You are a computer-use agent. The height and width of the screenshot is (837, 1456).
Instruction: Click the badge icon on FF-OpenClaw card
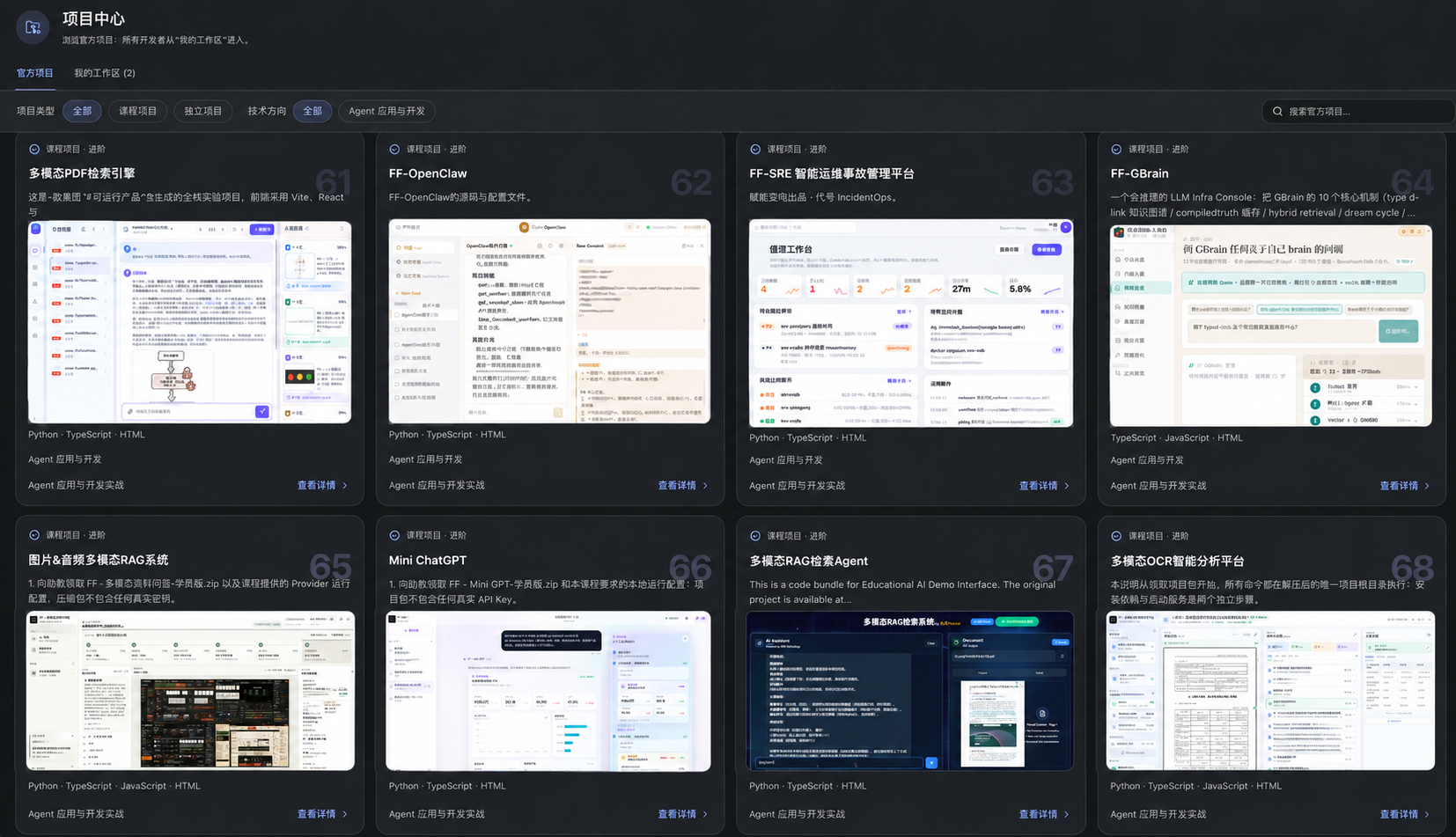click(394, 150)
